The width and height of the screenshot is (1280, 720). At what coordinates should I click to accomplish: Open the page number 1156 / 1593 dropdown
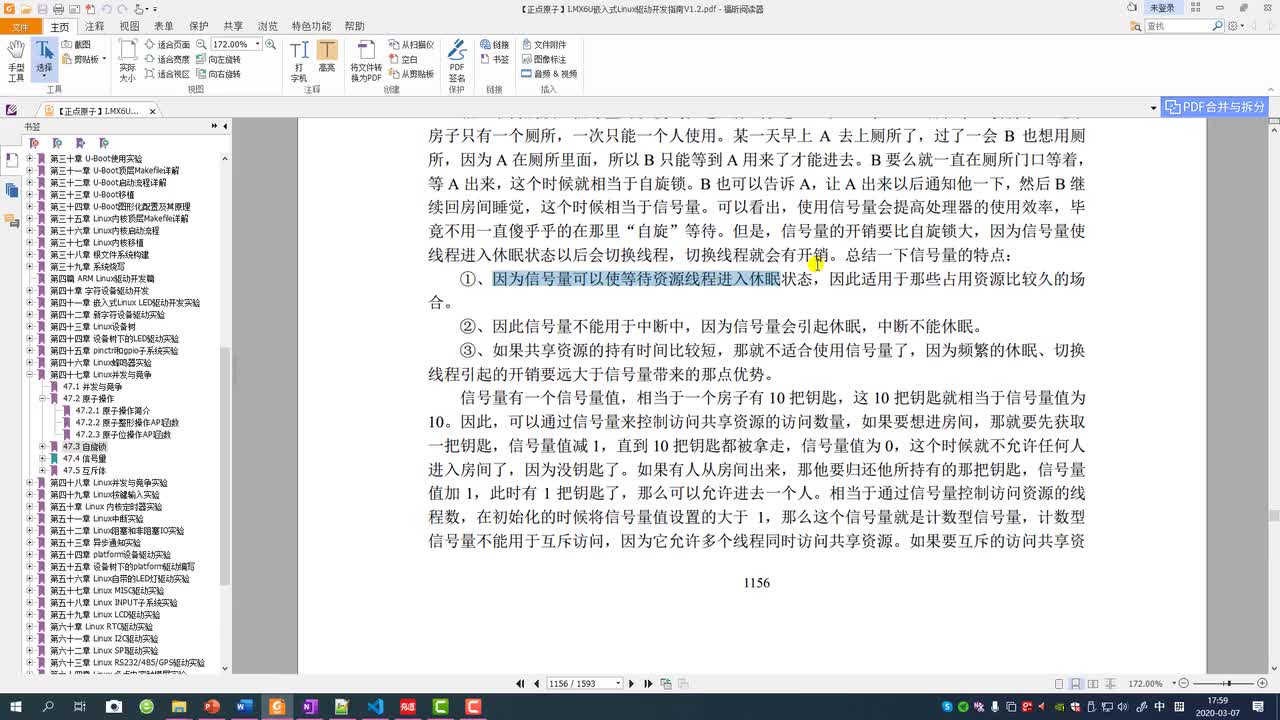pyautogui.click(x=617, y=683)
